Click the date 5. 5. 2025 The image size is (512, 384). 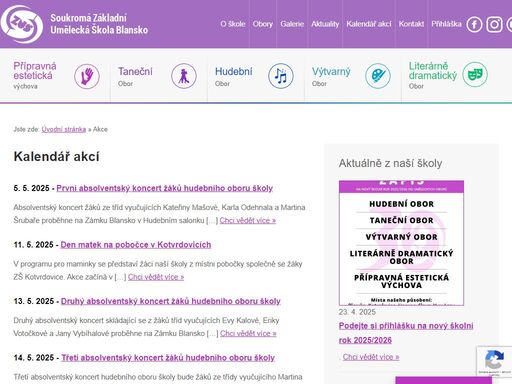(x=31, y=188)
